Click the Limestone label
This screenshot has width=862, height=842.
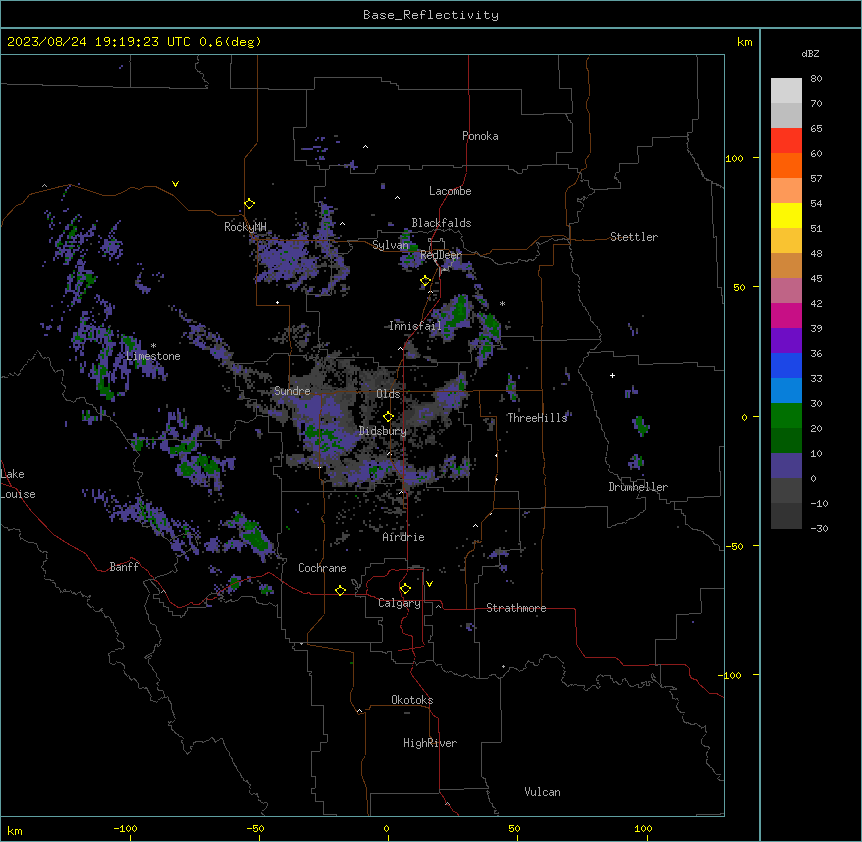click(x=153, y=356)
